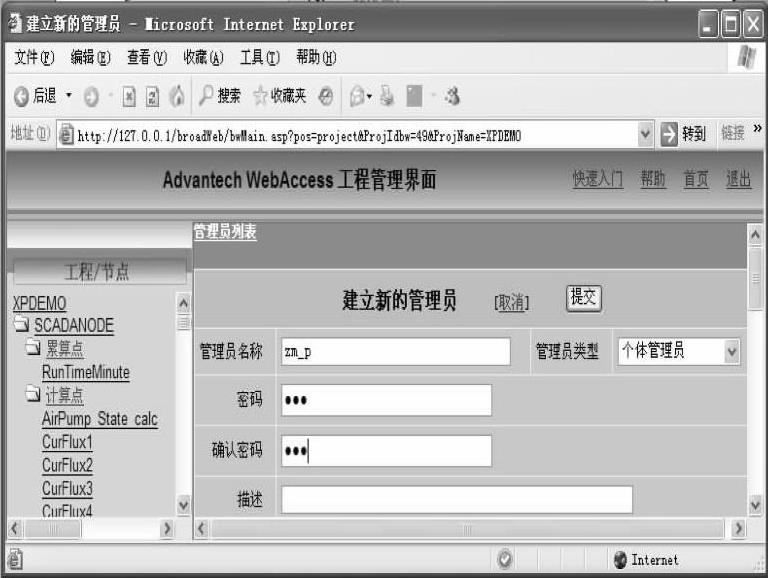
Task: Click the 累算点 folder icon
Action: click(x=33, y=347)
